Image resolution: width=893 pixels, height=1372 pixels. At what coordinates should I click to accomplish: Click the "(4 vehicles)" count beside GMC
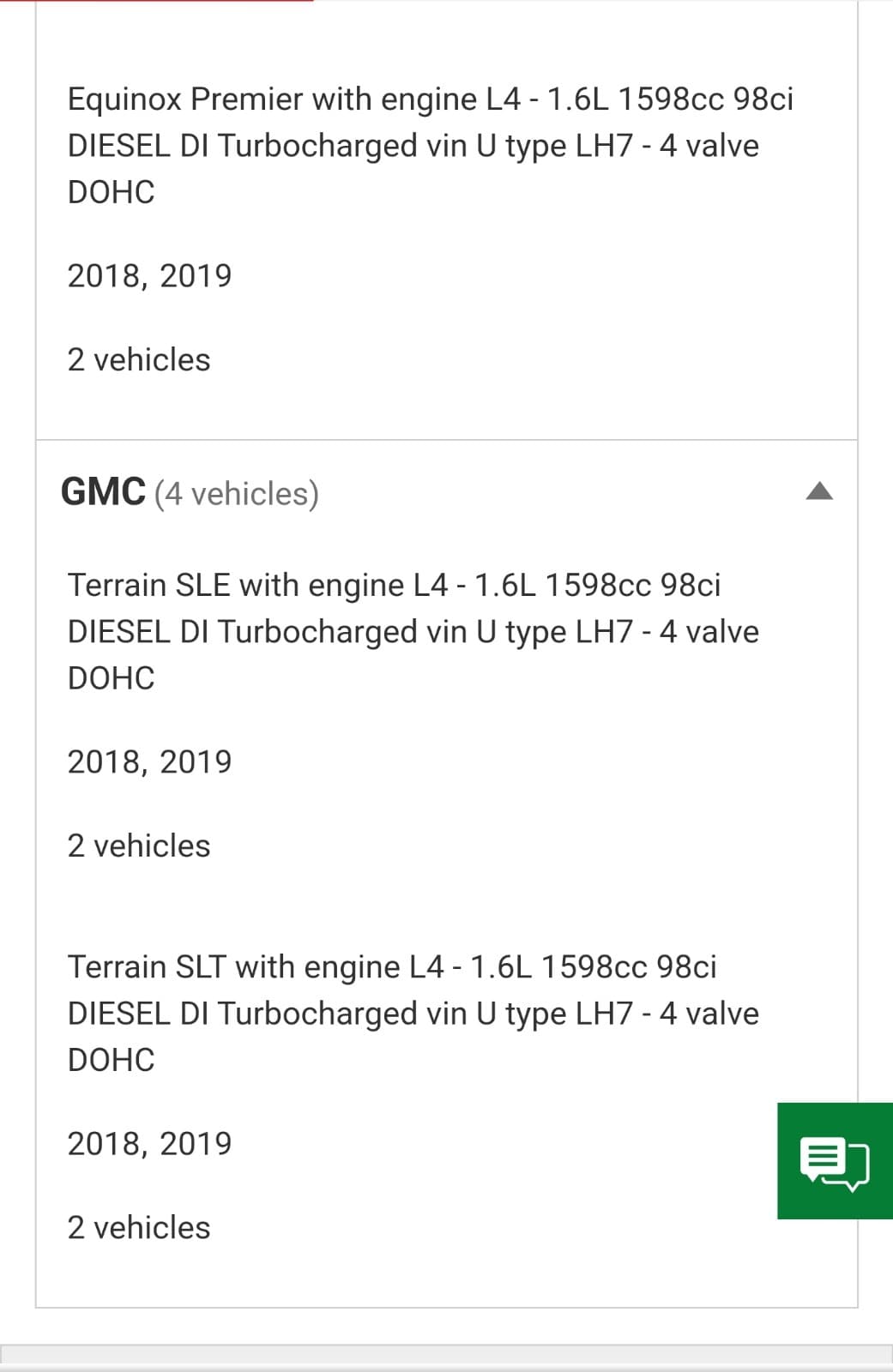[x=237, y=495]
